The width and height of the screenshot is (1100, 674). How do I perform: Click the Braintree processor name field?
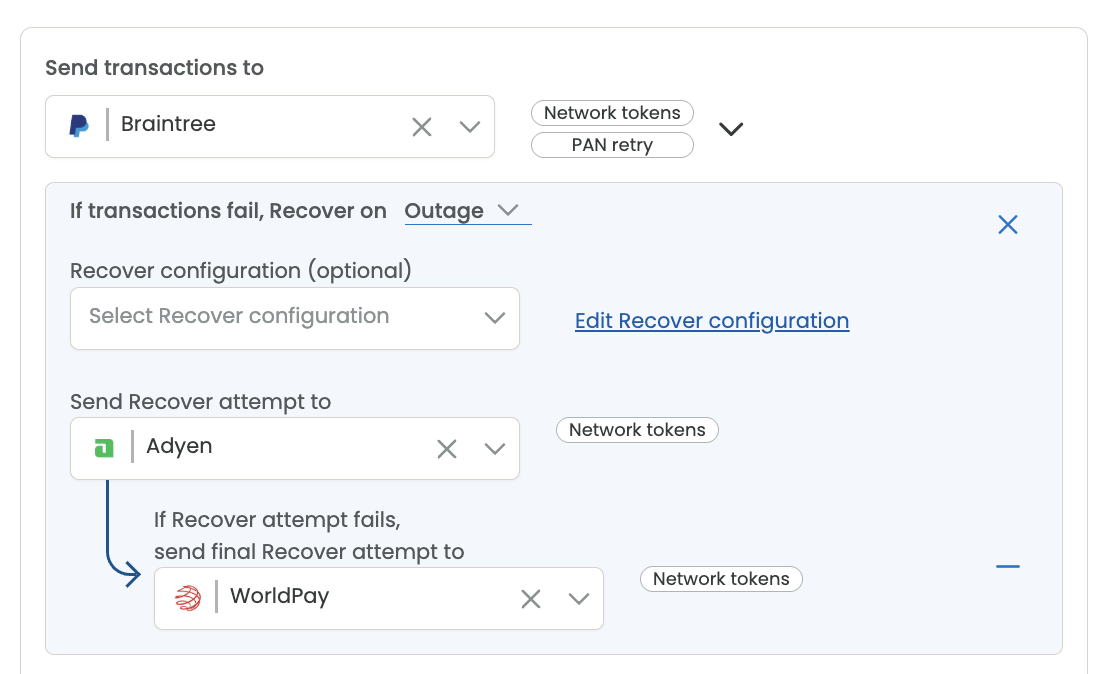[270, 126]
